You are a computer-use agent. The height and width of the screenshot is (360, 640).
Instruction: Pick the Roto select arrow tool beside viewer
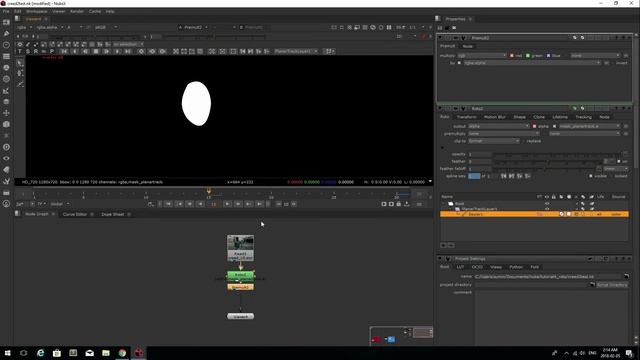pos(20,64)
